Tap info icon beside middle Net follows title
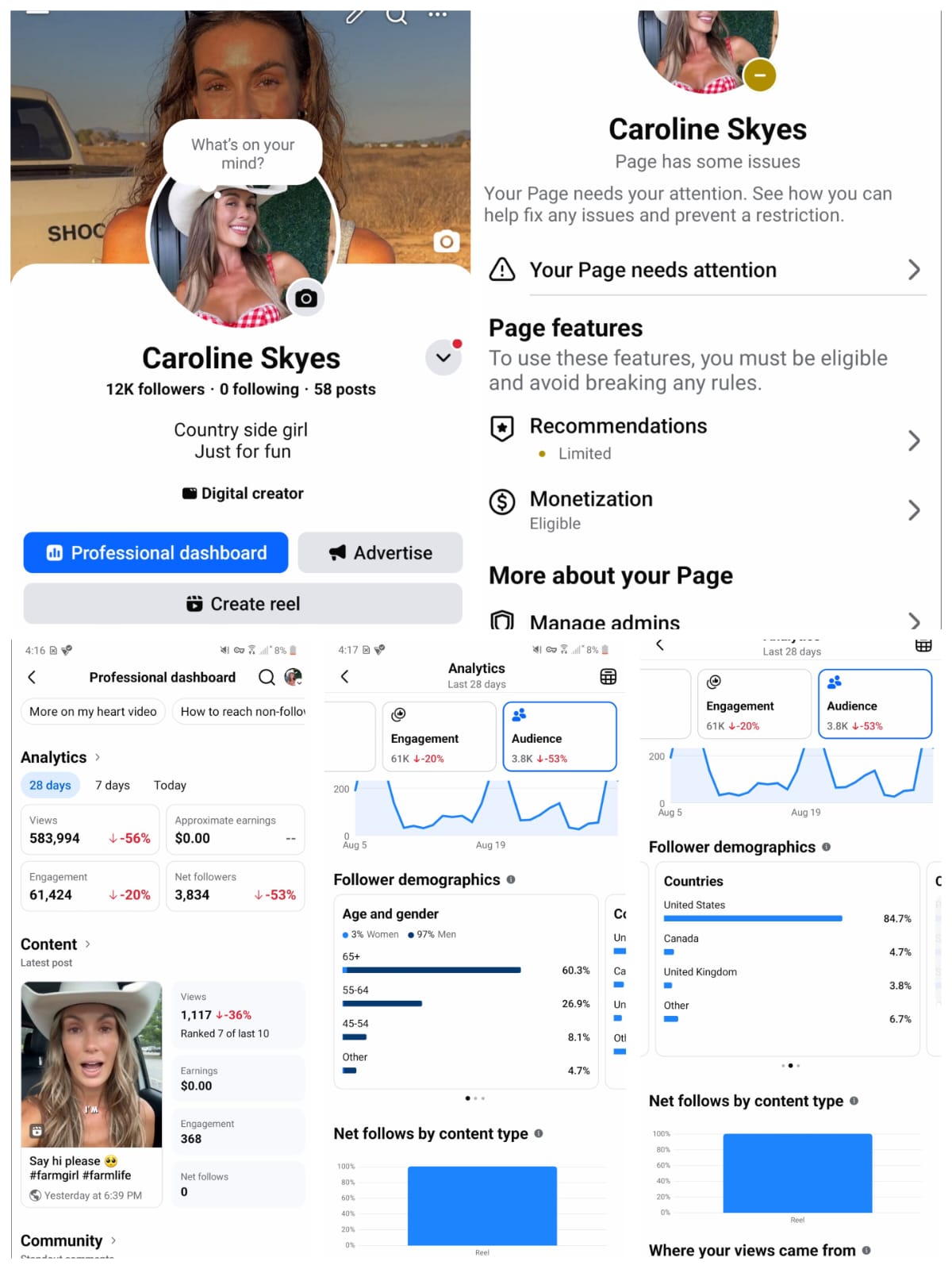The image size is (952, 1269). tap(539, 1133)
